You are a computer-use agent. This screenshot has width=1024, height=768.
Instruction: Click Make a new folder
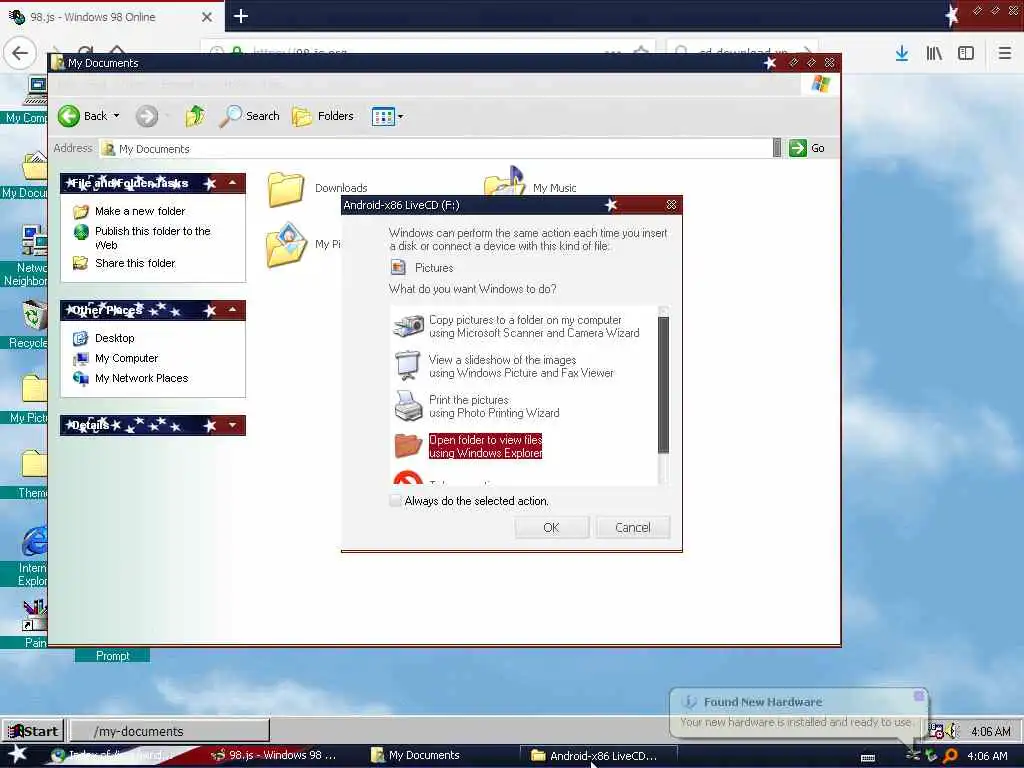point(140,211)
